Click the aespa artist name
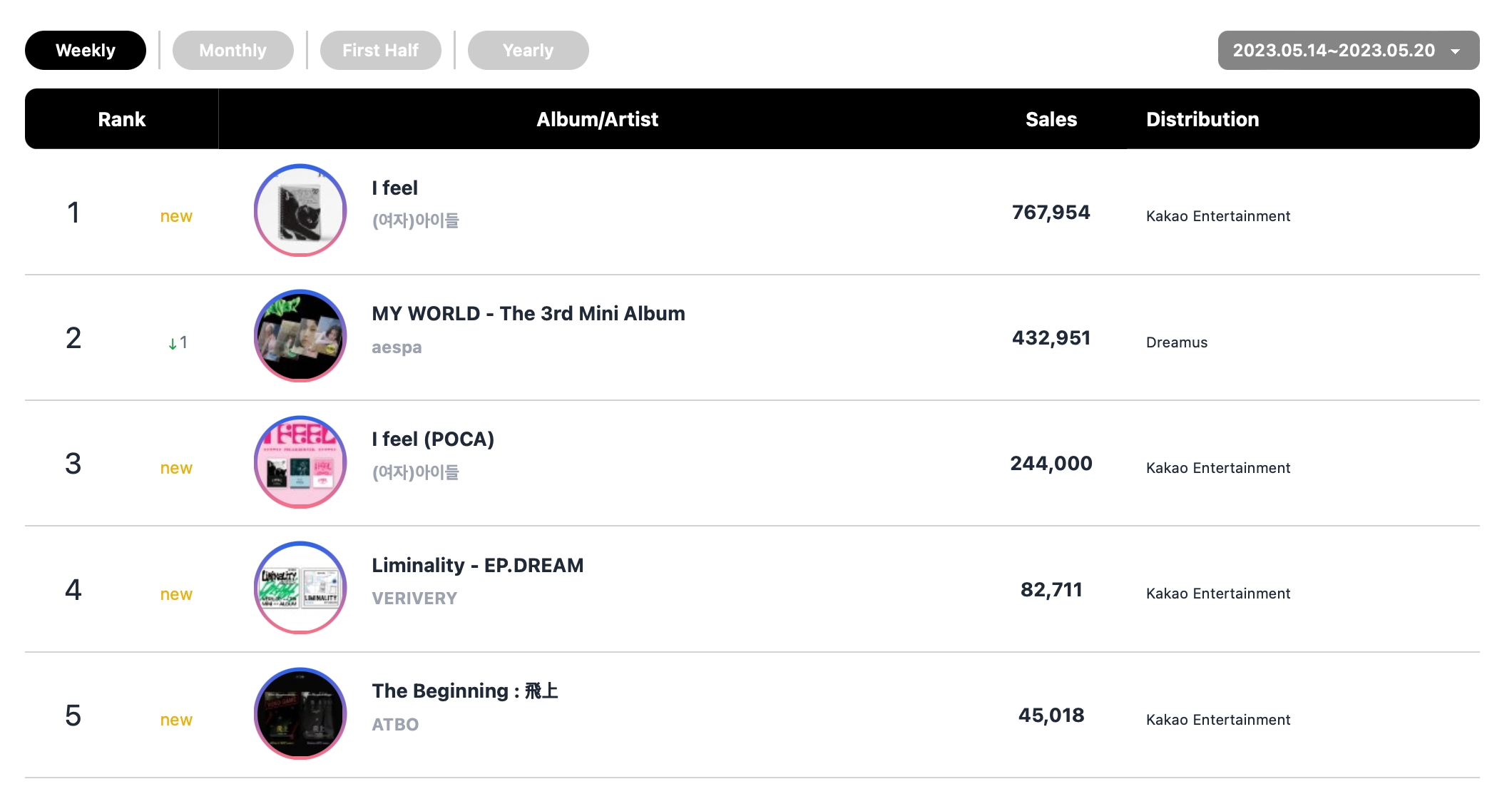This screenshot has height=789, width=1512. point(397,348)
